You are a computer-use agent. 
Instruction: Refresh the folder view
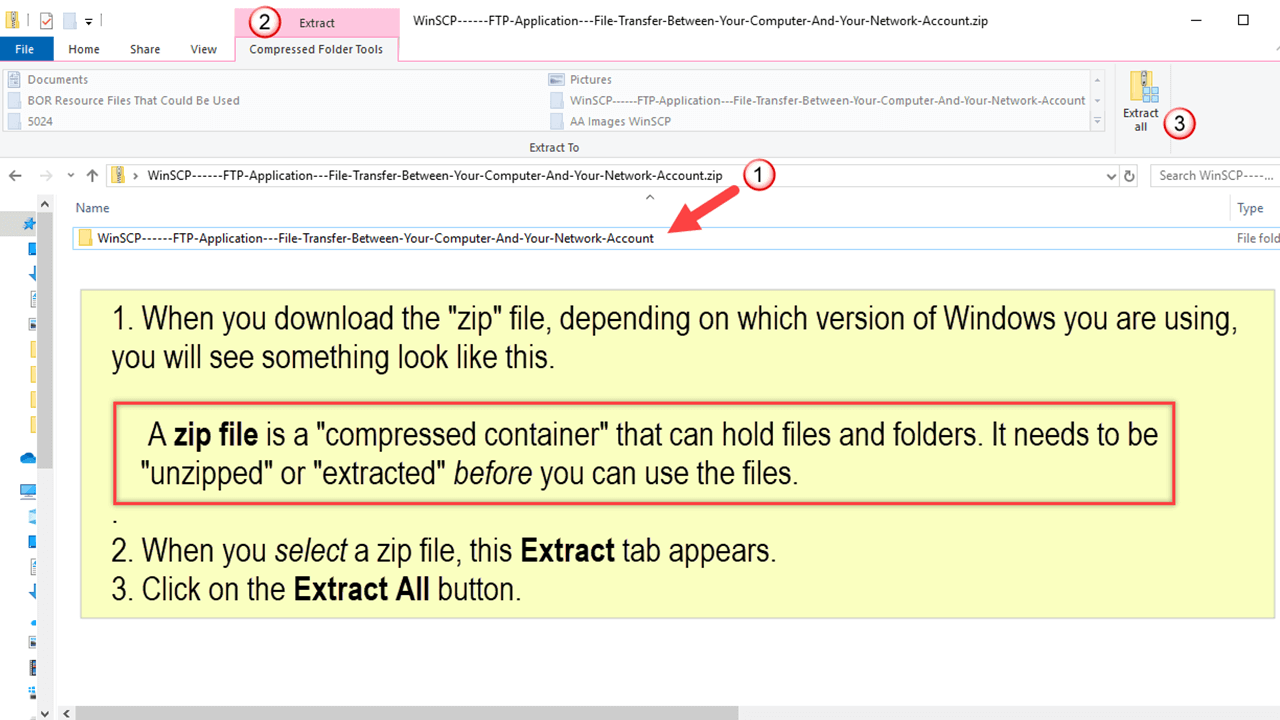coord(1130,176)
